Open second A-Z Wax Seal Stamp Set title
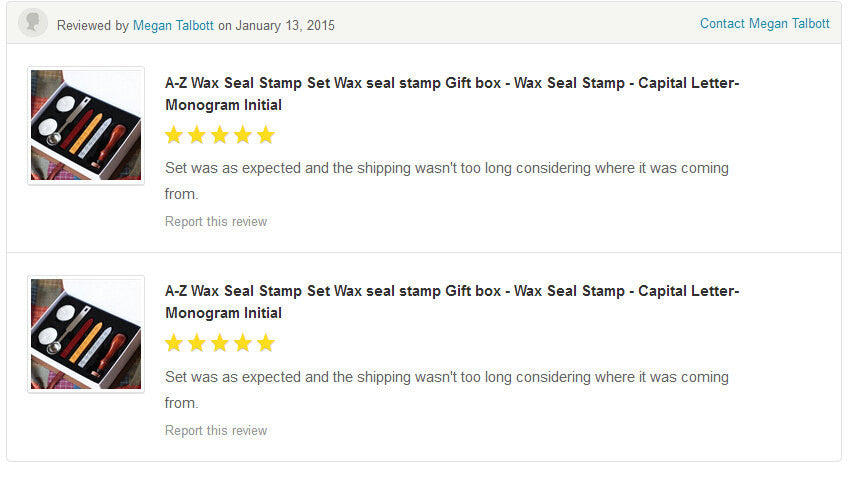This screenshot has height=482, width=862. [452, 302]
